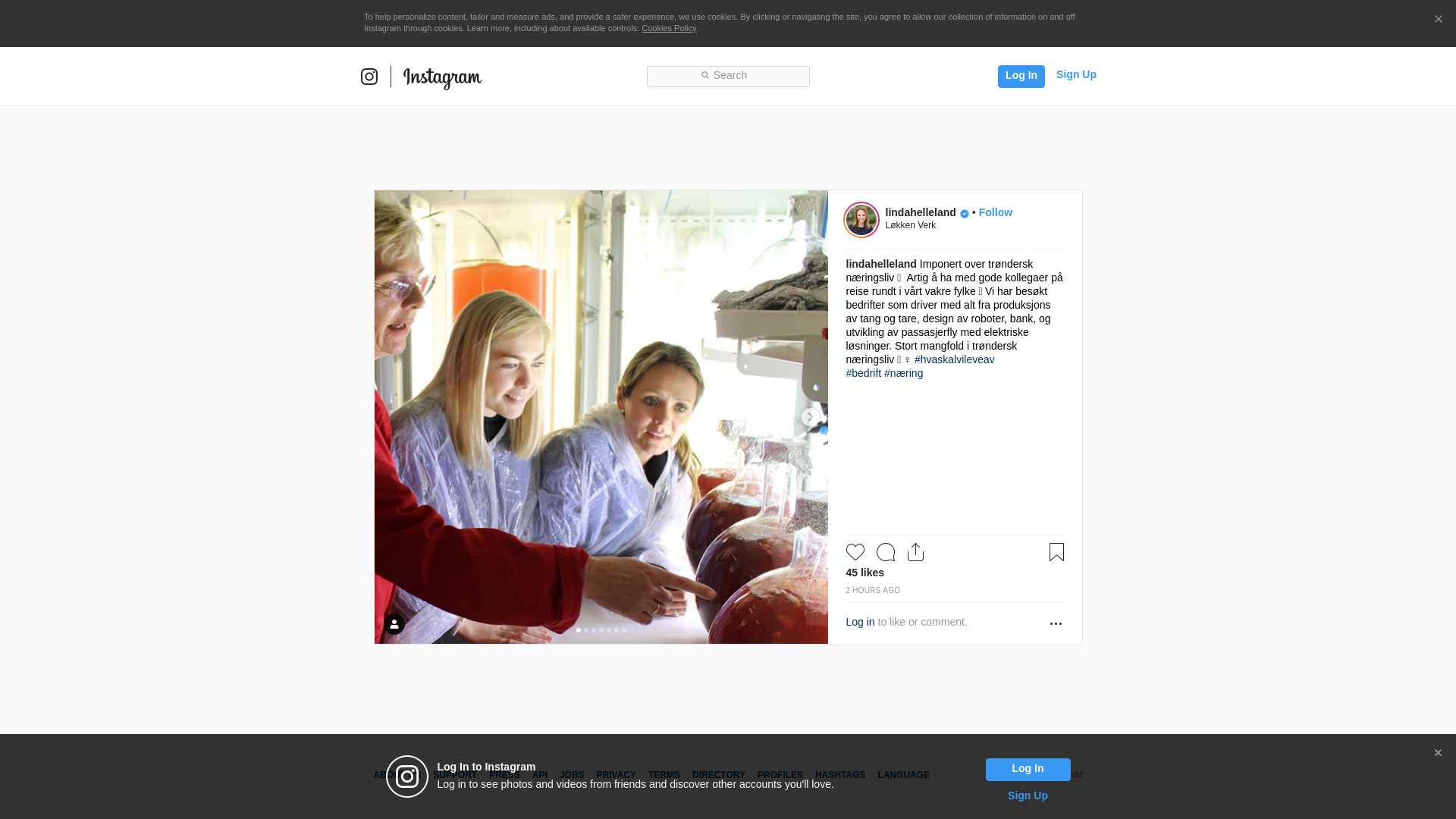Viewport: 1456px width, 819px height.
Task: Close the bottom login prompt
Action: (1438, 753)
